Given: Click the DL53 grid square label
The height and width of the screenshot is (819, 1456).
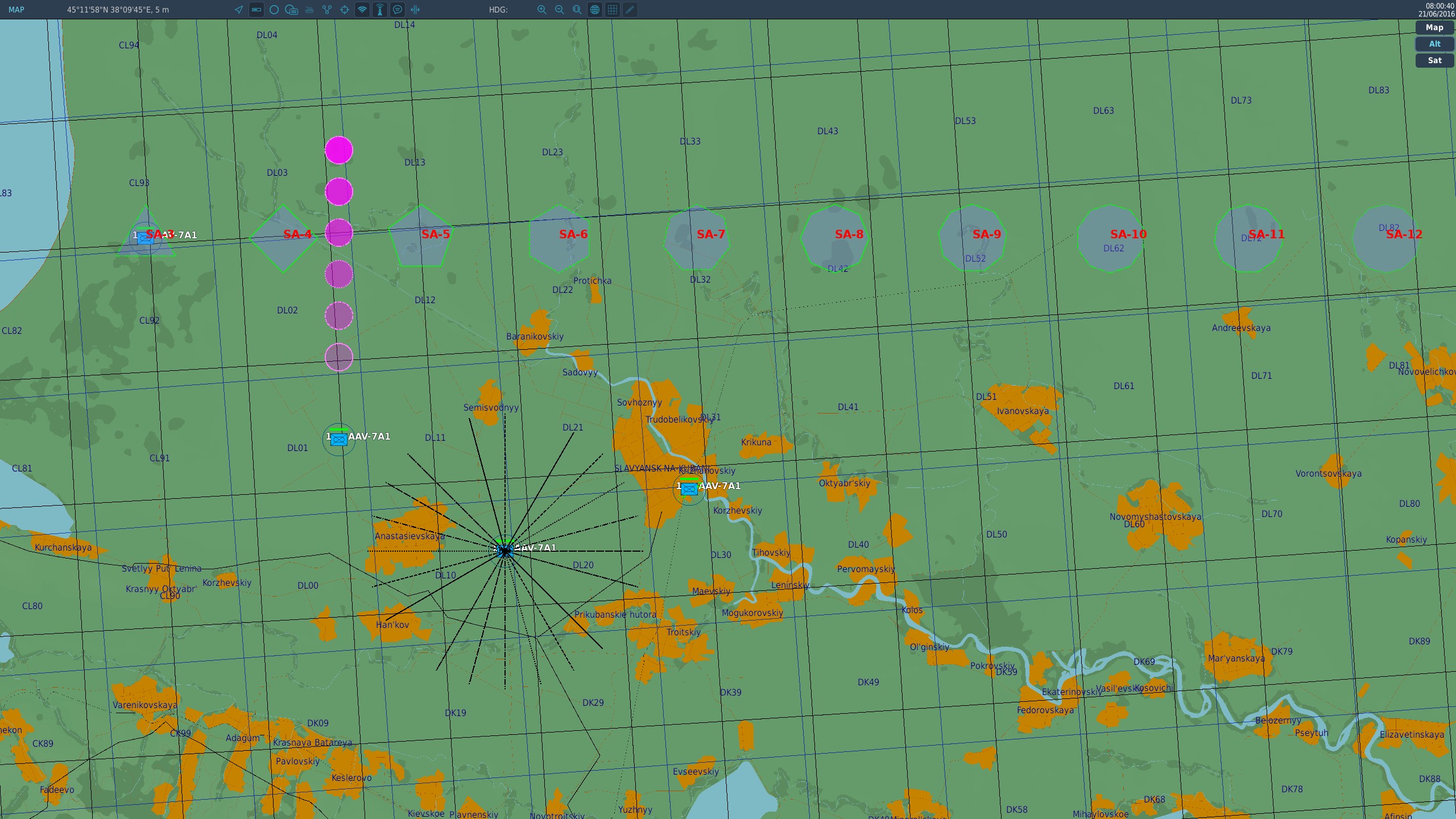Looking at the screenshot, I should point(965,121).
